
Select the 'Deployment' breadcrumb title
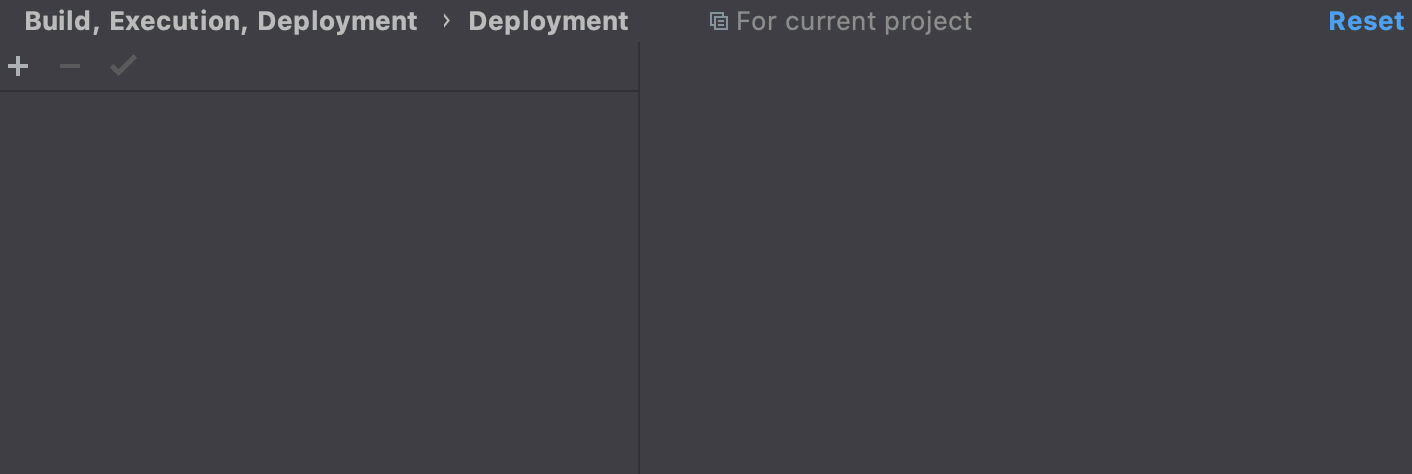[x=548, y=21]
